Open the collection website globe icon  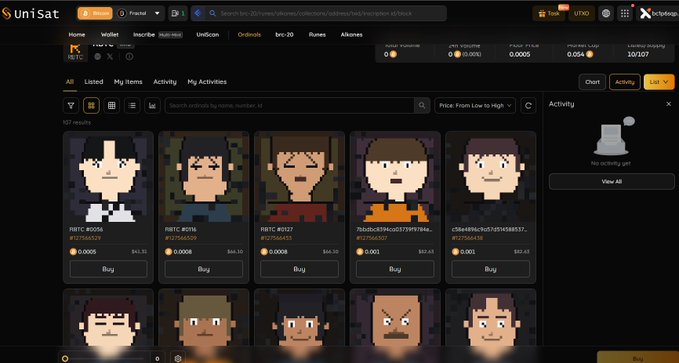pos(98,57)
